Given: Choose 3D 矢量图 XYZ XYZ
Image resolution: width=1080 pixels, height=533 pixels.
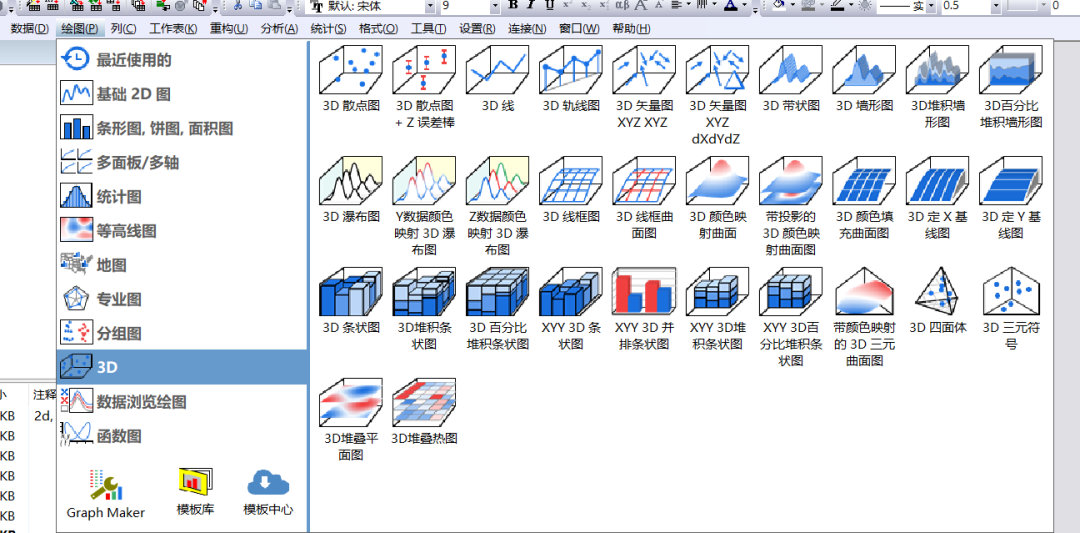Looking at the screenshot, I should 644,87.
